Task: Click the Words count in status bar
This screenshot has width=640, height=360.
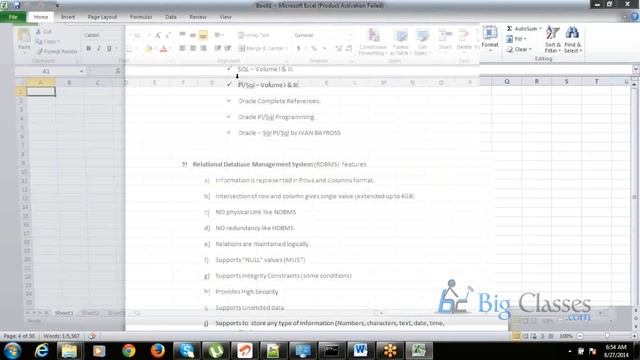Action: (x=61, y=336)
